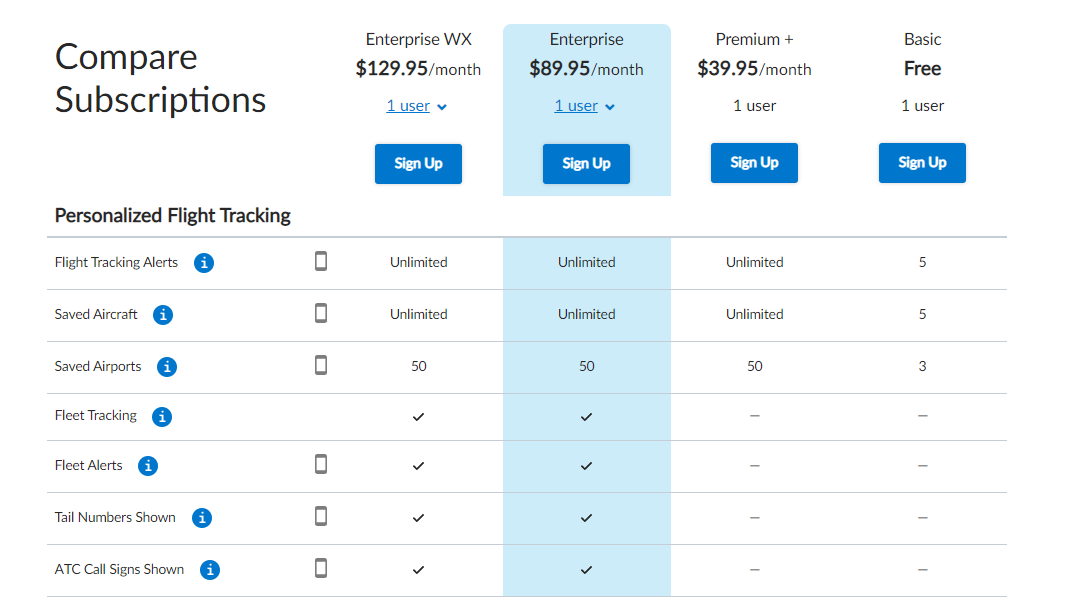
Task: Click the Fleet Tracking info icon
Action: tap(162, 416)
